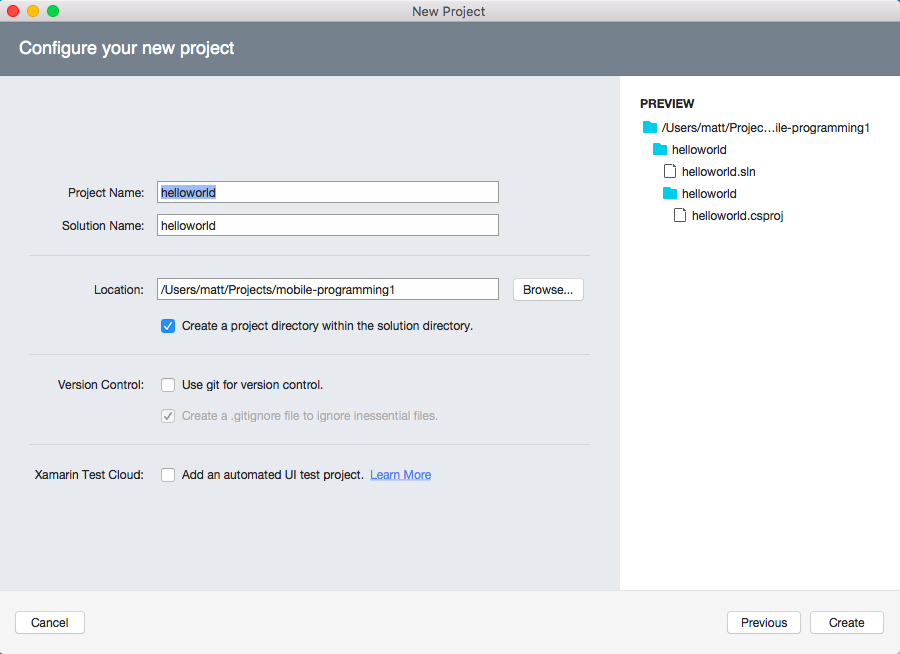Click the disabled .gitignore file checkbox
The image size is (900, 654).
point(168,416)
